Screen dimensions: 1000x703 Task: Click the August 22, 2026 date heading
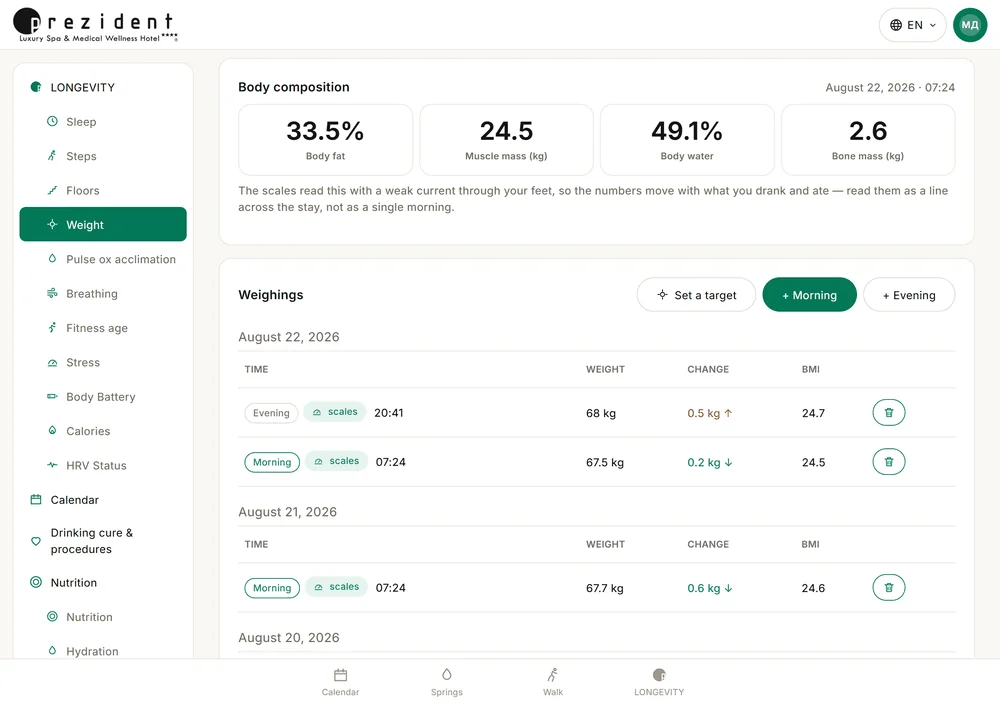(x=289, y=337)
